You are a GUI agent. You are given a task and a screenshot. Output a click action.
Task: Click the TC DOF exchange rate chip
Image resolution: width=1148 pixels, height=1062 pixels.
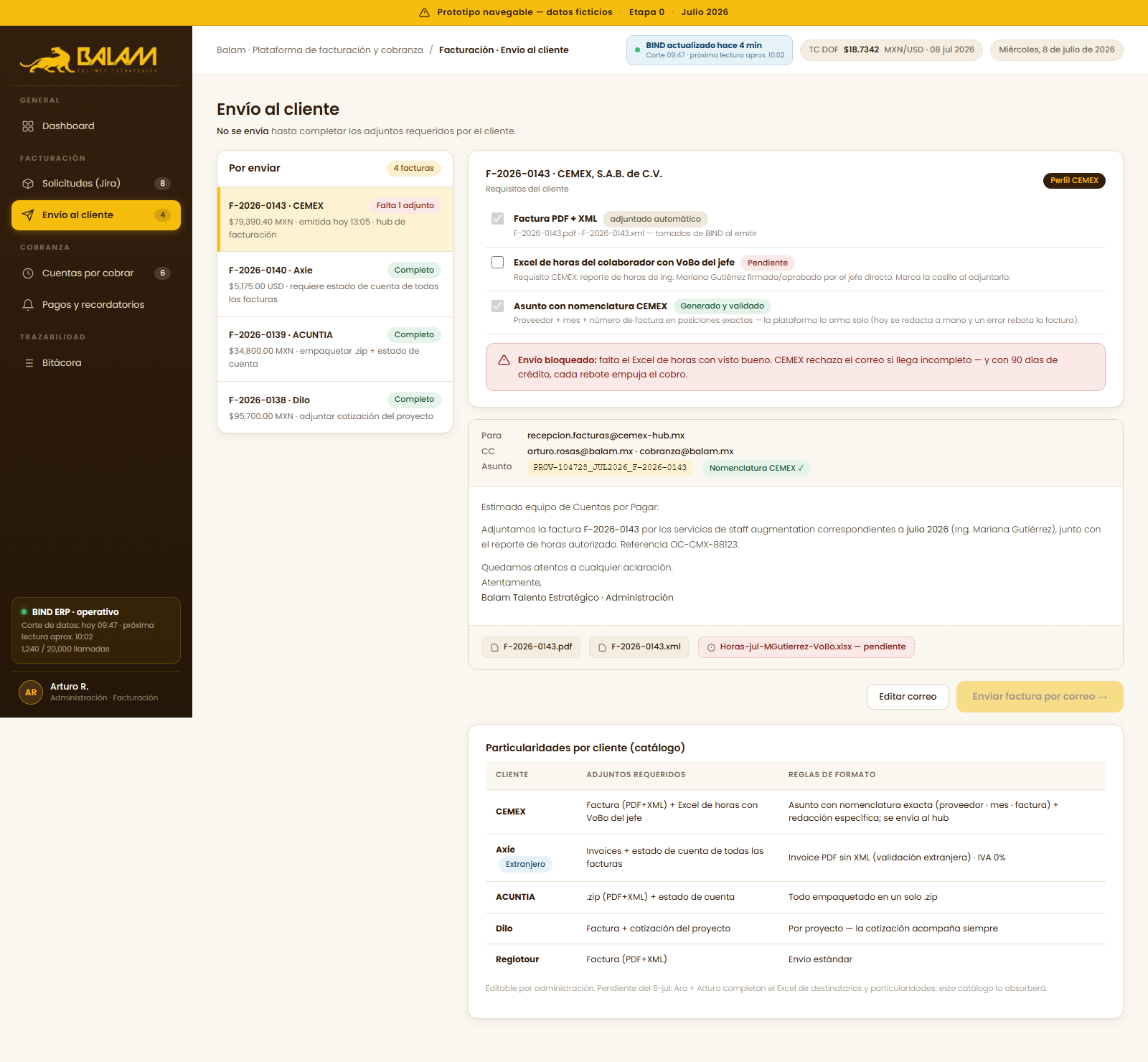point(891,50)
